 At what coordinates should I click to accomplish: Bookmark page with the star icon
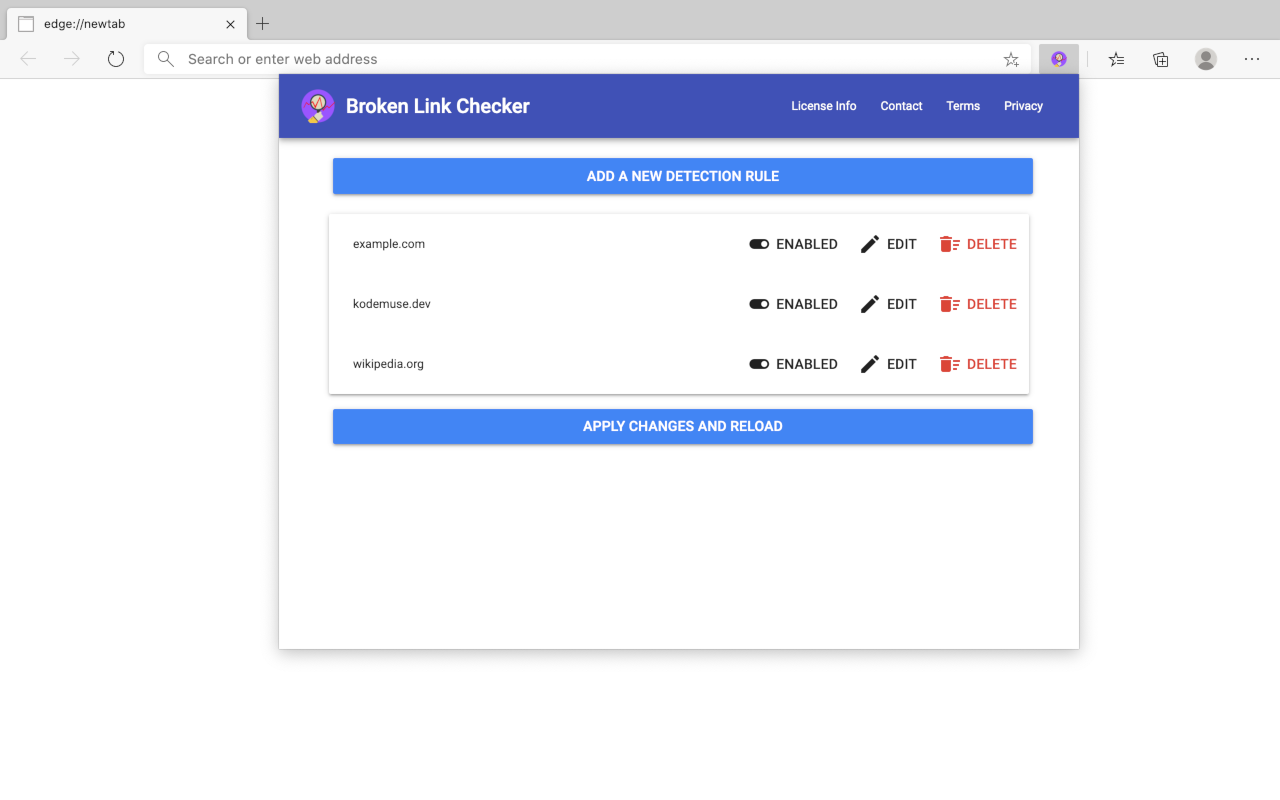pyautogui.click(x=1011, y=59)
